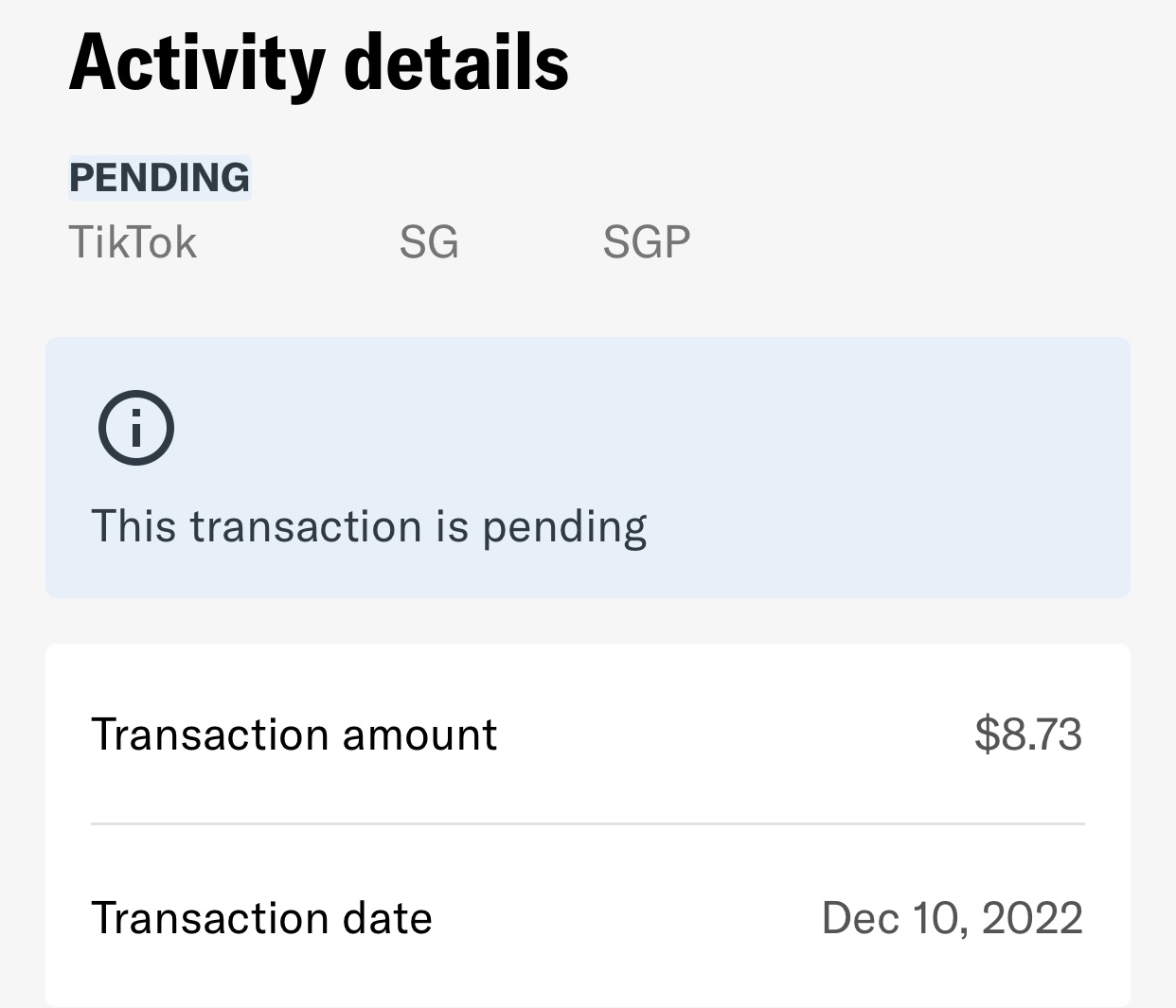1176x1008 pixels.
Task: Click the year 2022 in date value
Action: click(1033, 918)
